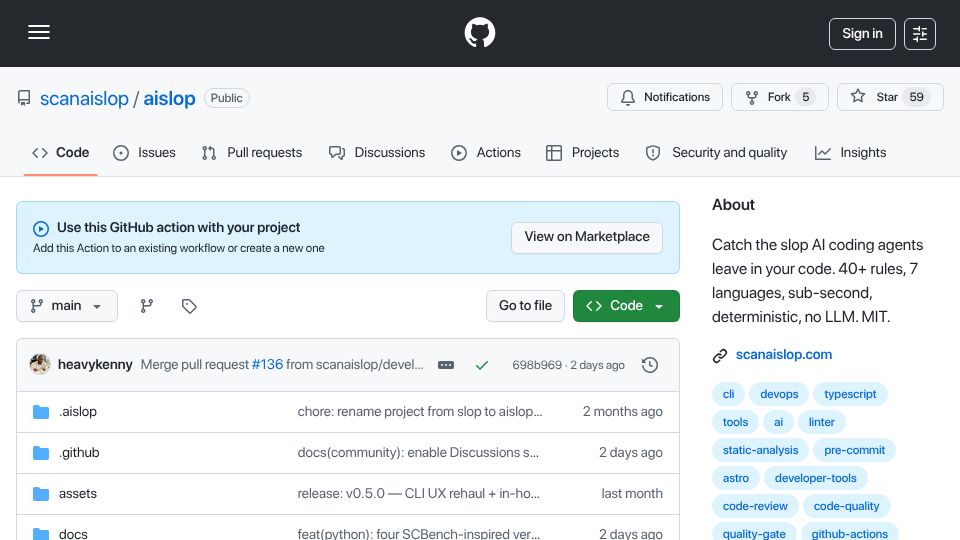
Task: Select the code-quality topic tag
Action: point(846,506)
